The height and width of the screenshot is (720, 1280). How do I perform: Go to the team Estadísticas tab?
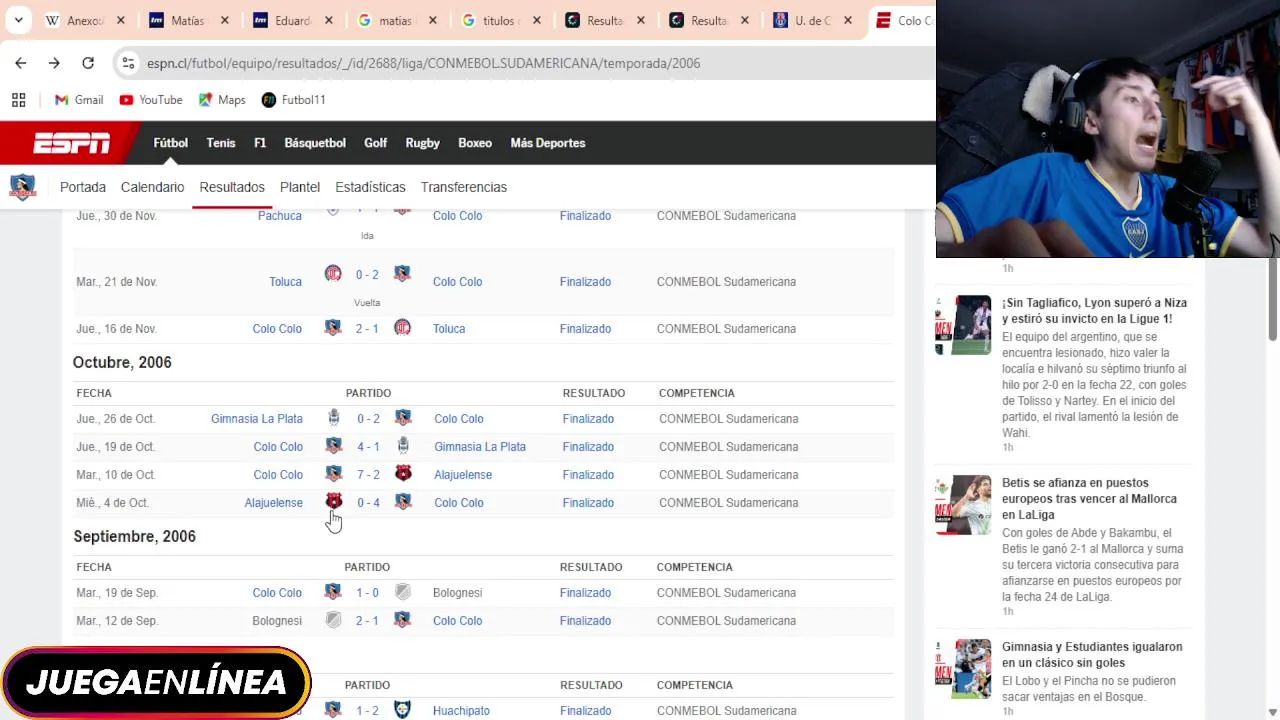tap(370, 187)
